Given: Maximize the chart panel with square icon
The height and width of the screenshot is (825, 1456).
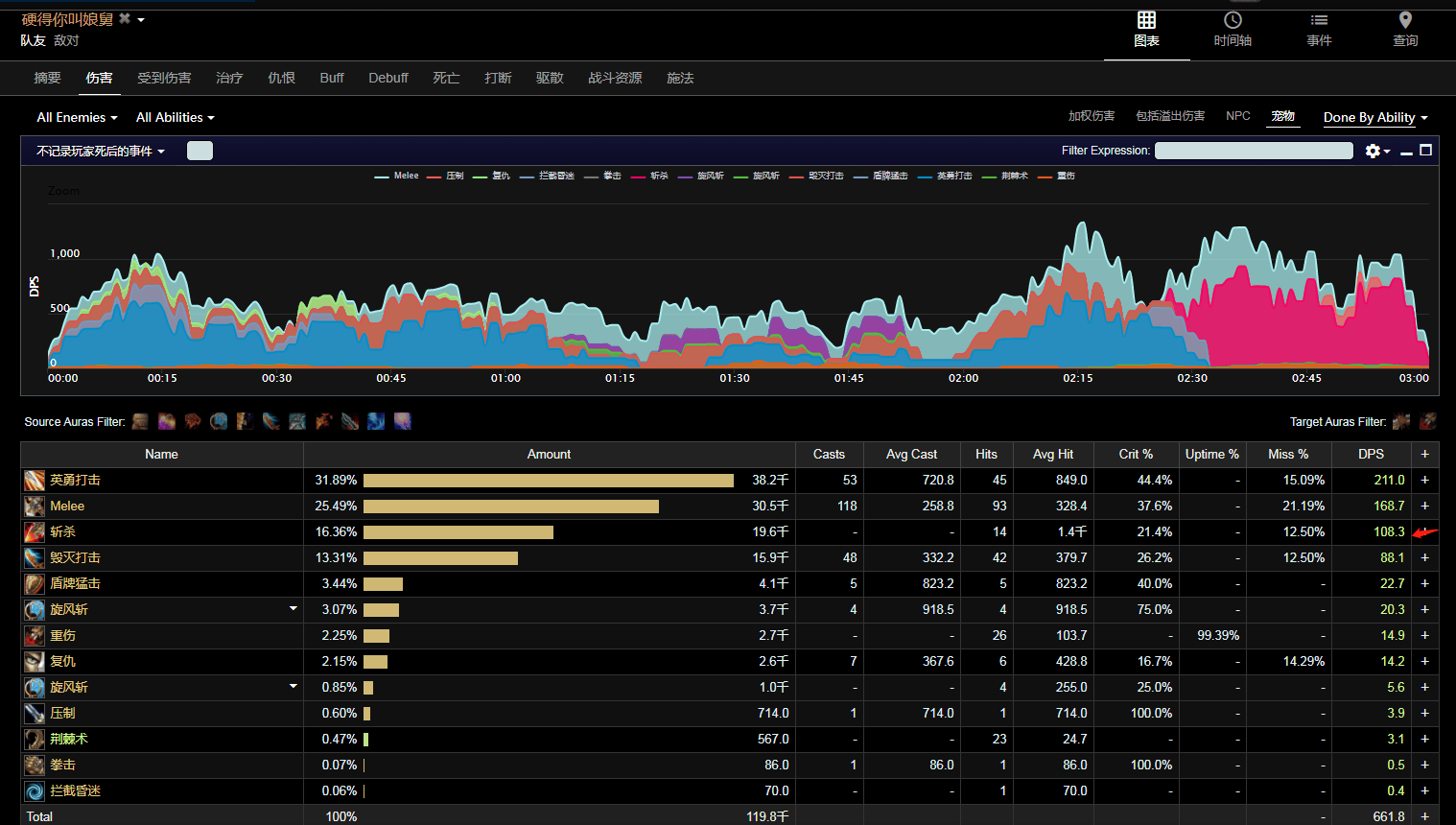Looking at the screenshot, I should 1426,150.
